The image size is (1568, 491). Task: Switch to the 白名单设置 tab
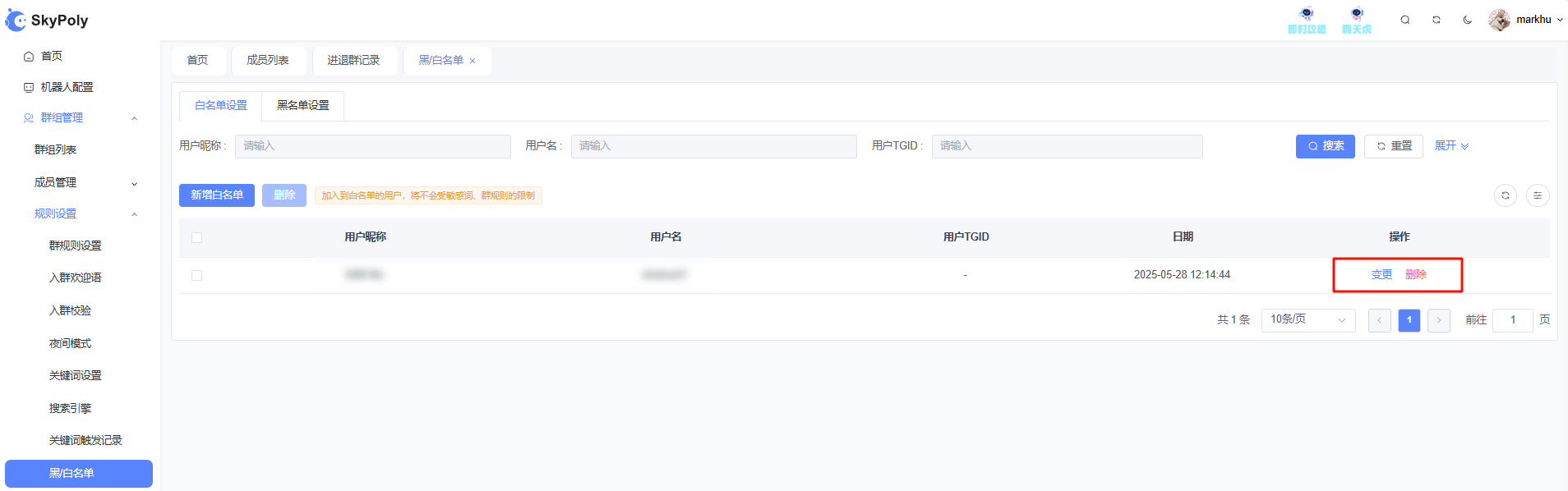[x=221, y=106]
